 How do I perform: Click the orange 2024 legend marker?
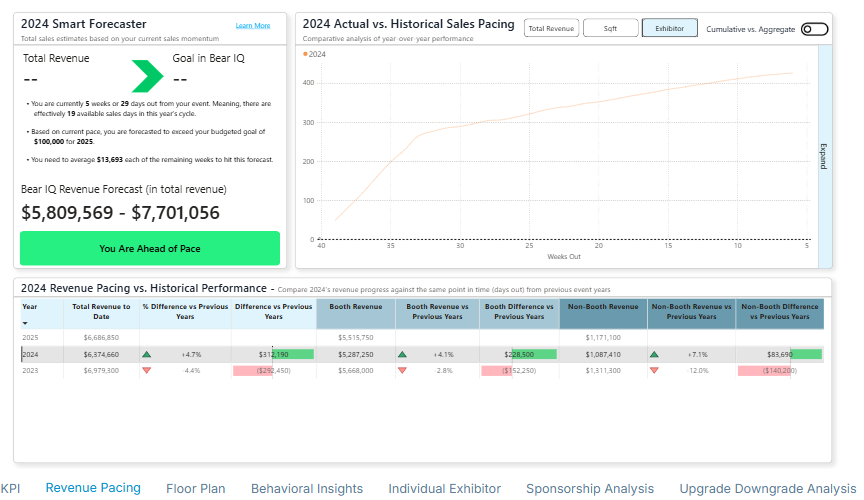[x=305, y=54]
